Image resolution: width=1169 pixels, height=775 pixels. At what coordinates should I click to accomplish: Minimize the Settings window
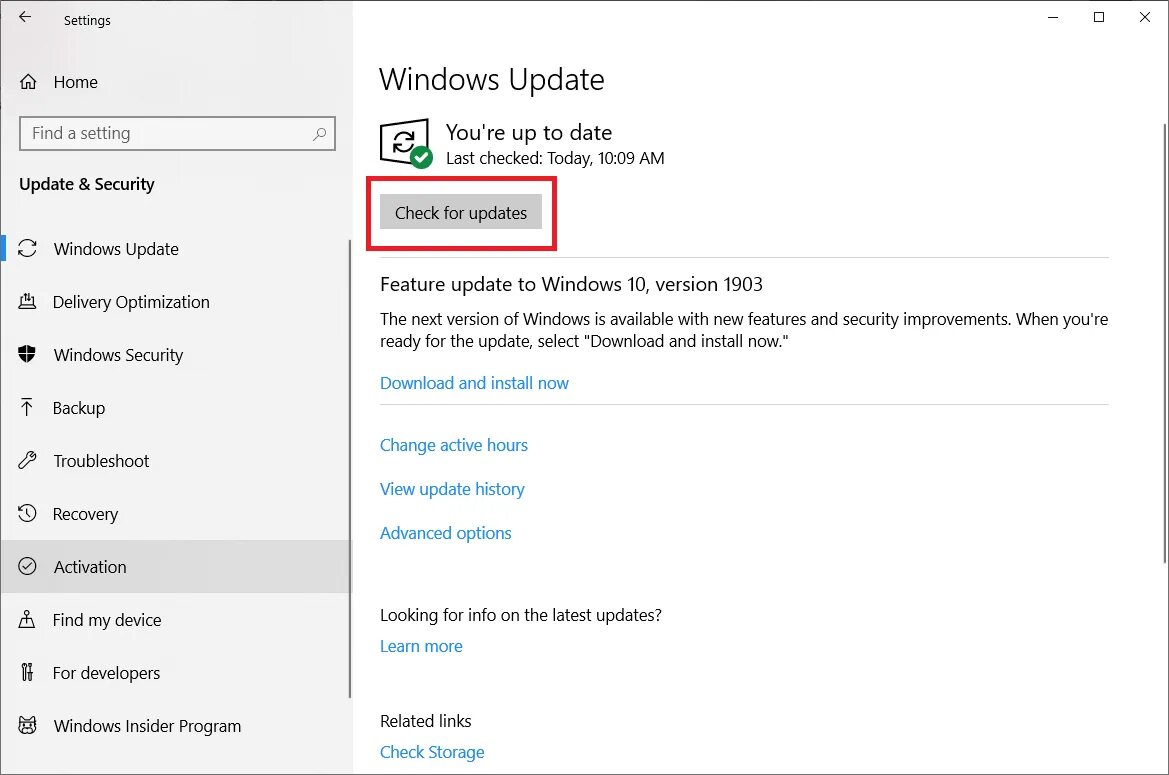1053,17
